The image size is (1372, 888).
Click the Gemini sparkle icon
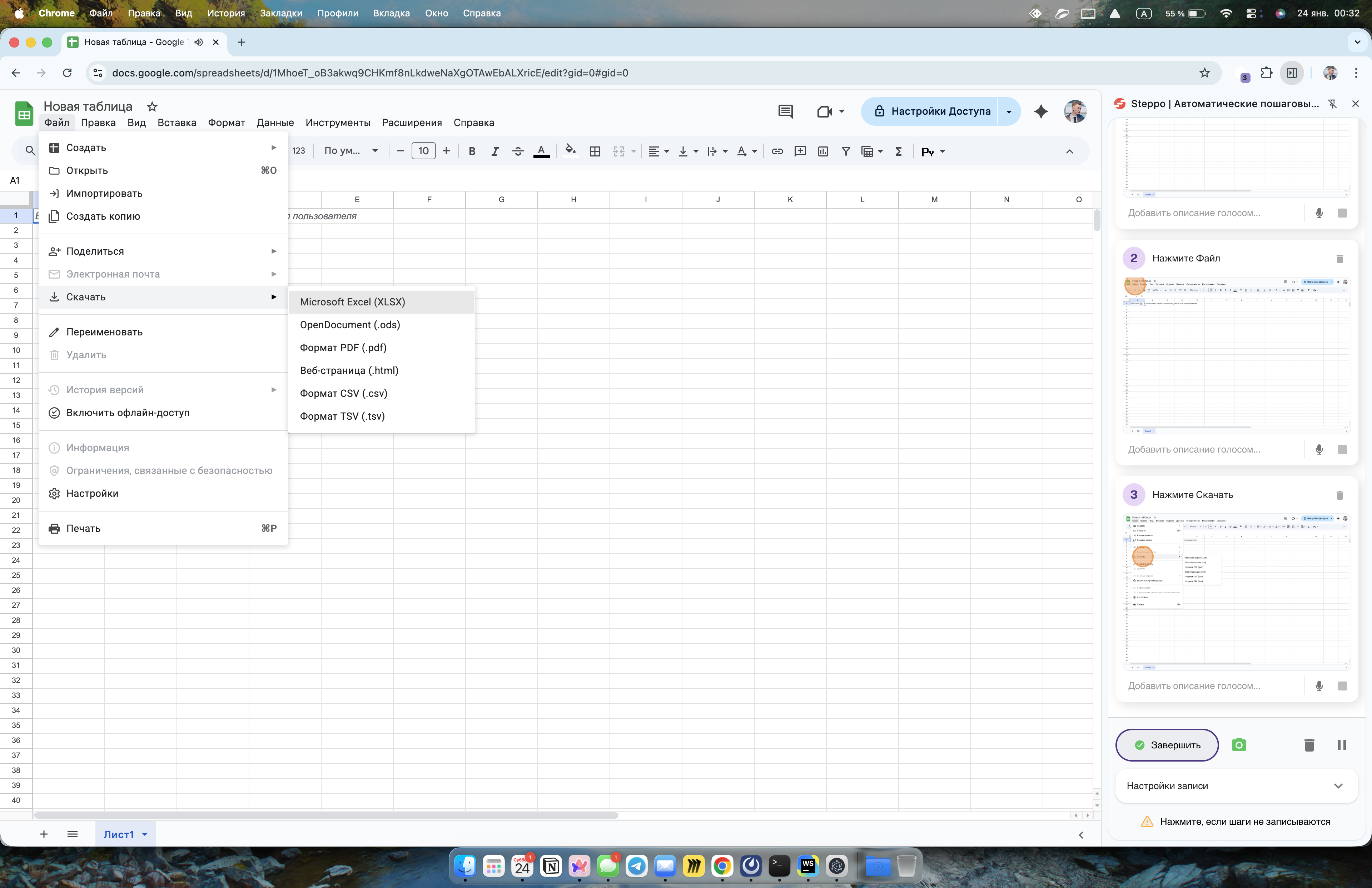1040,111
